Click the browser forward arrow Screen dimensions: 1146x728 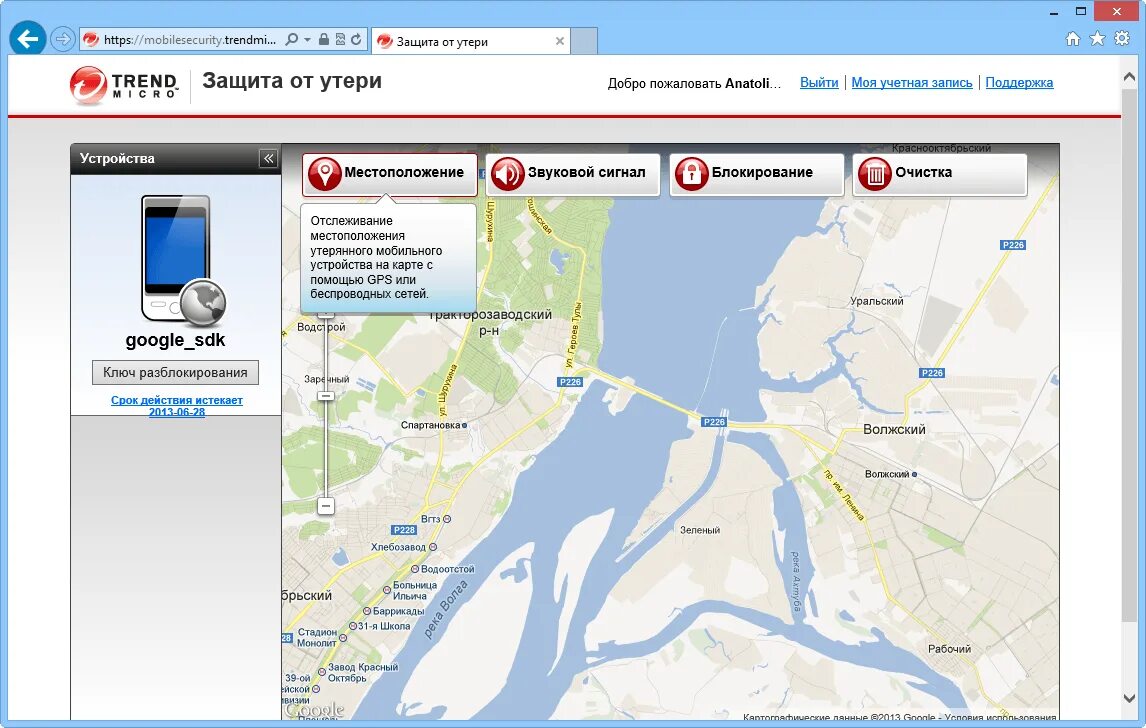pyautogui.click(x=63, y=39)
